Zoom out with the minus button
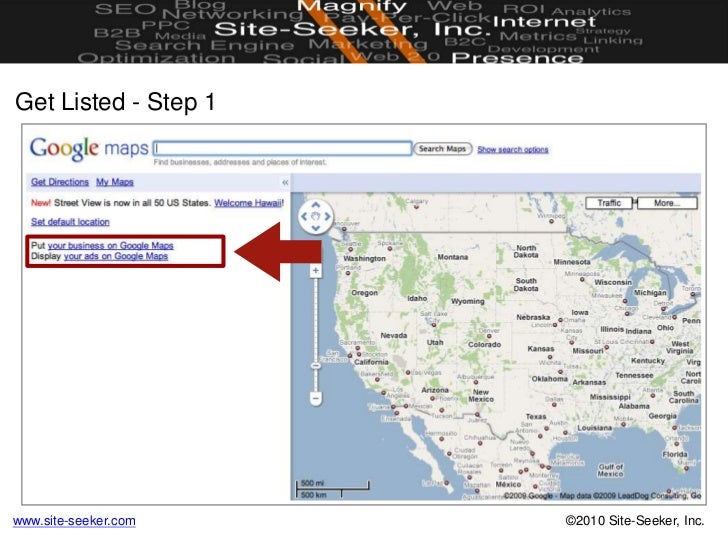 tap(316, 398)
